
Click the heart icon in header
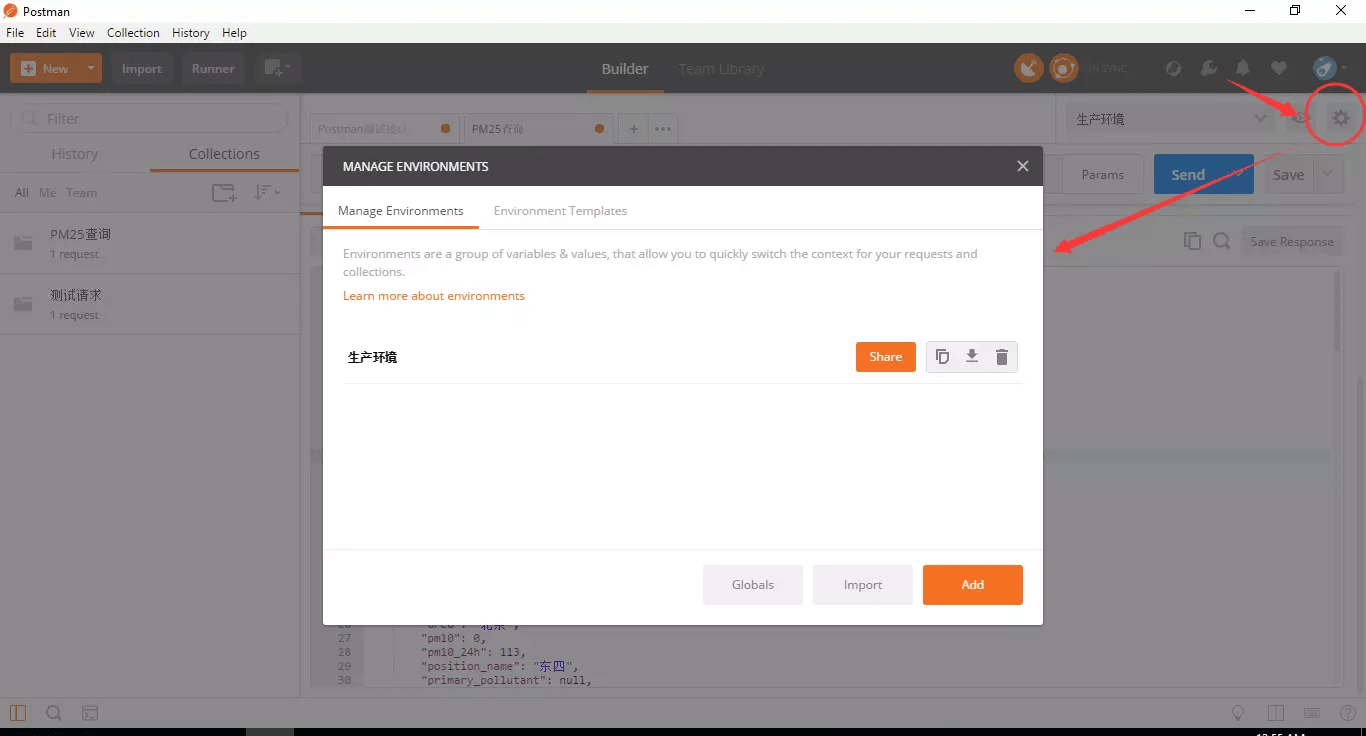tap(1278, 68)
